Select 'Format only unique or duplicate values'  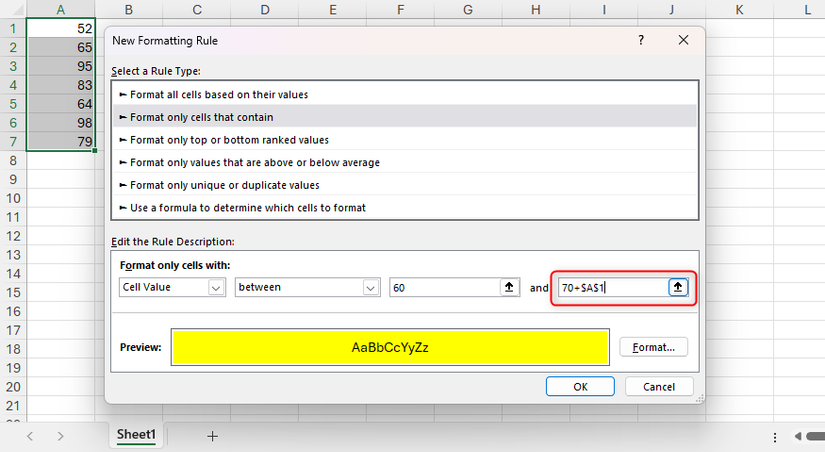pyautogui.click(x=225, y=185)
